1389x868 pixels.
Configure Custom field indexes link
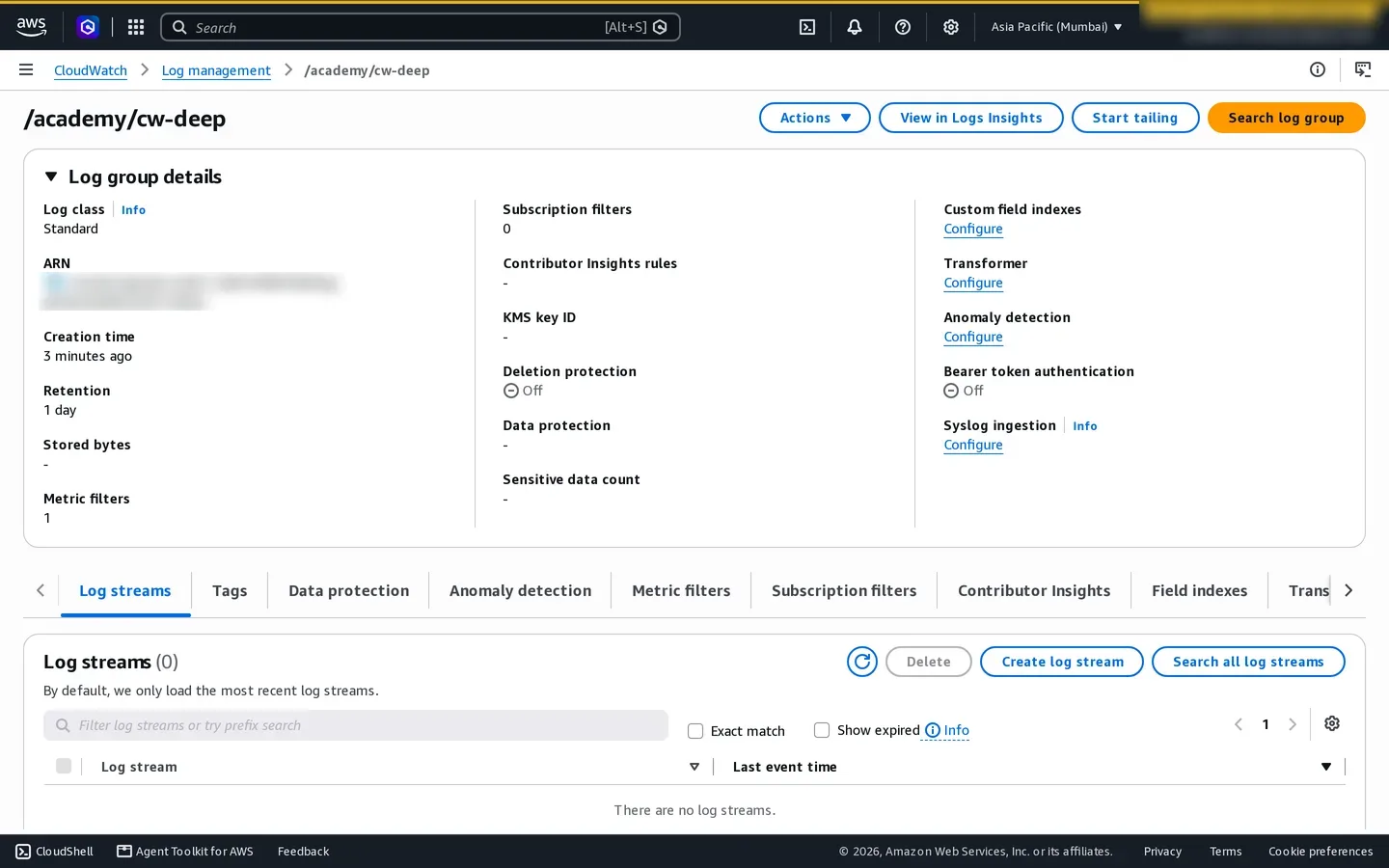[x=973, y=229]
